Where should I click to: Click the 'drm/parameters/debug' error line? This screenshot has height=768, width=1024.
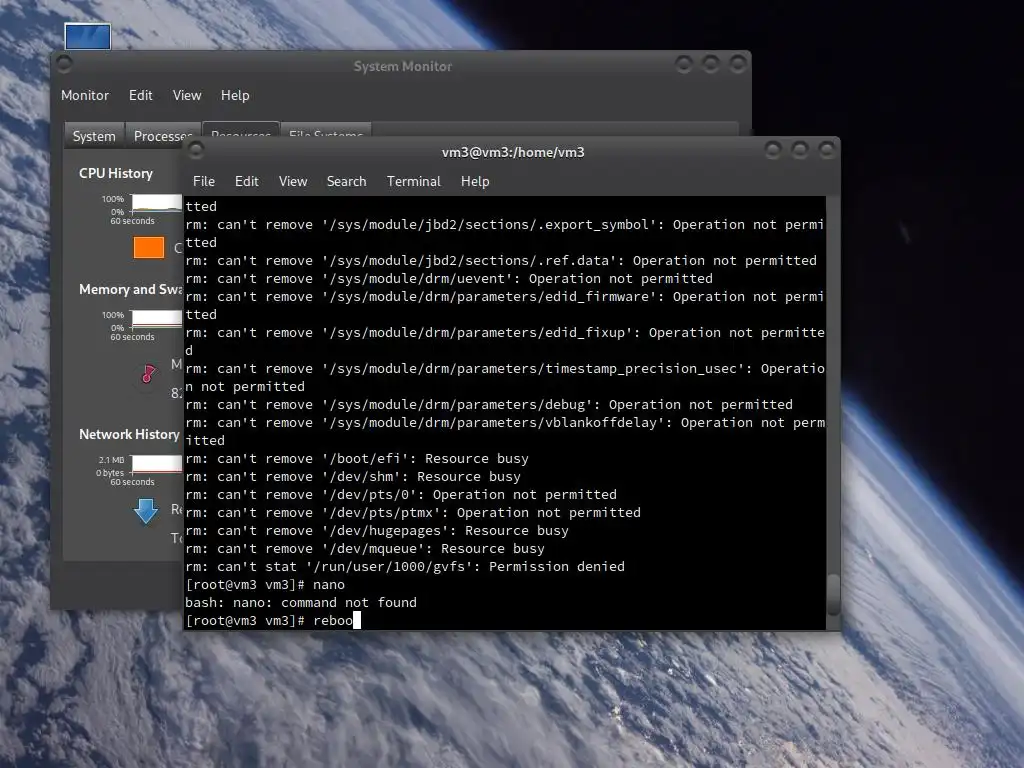[489, 405]
